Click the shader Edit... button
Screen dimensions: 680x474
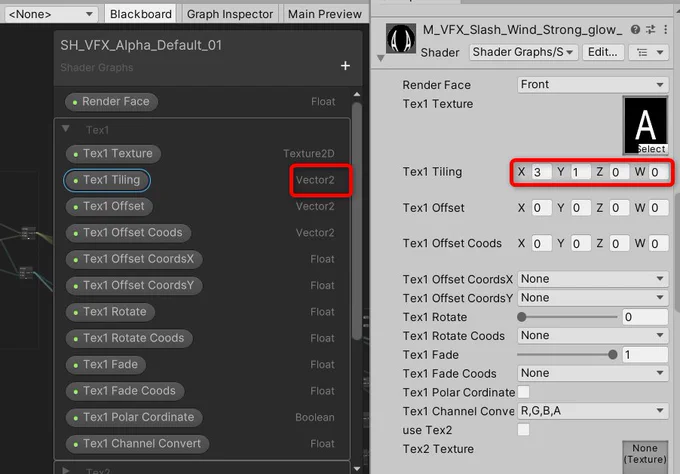point(603,52)
